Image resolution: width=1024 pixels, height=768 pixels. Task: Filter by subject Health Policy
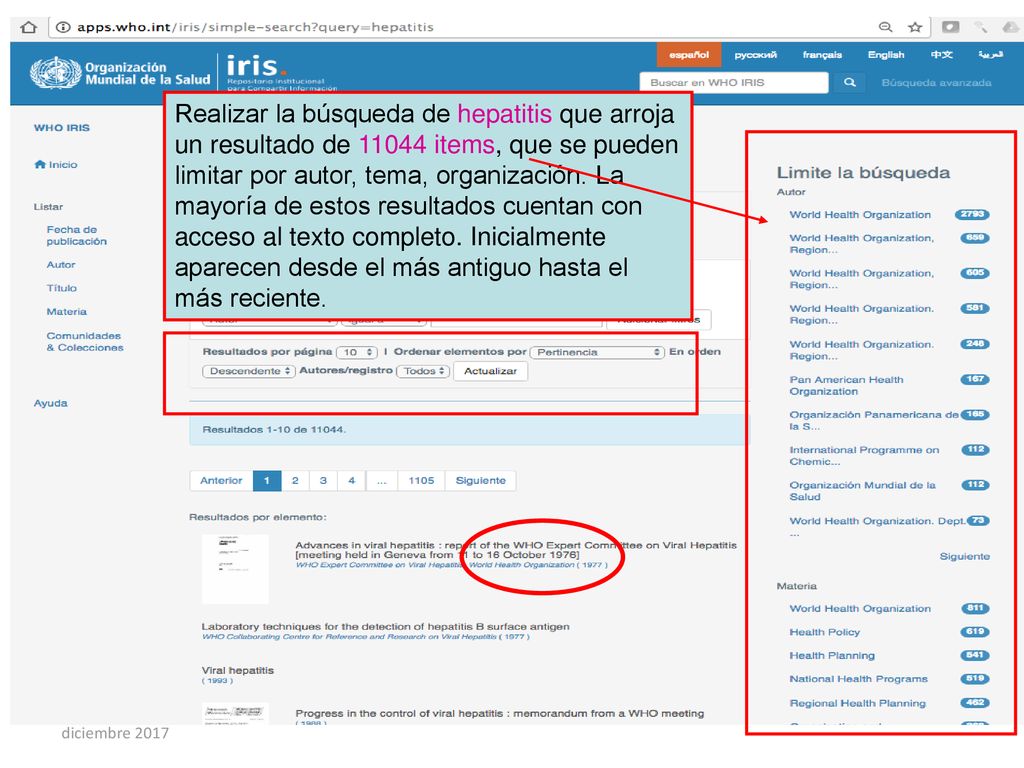(x=825, y=632)
